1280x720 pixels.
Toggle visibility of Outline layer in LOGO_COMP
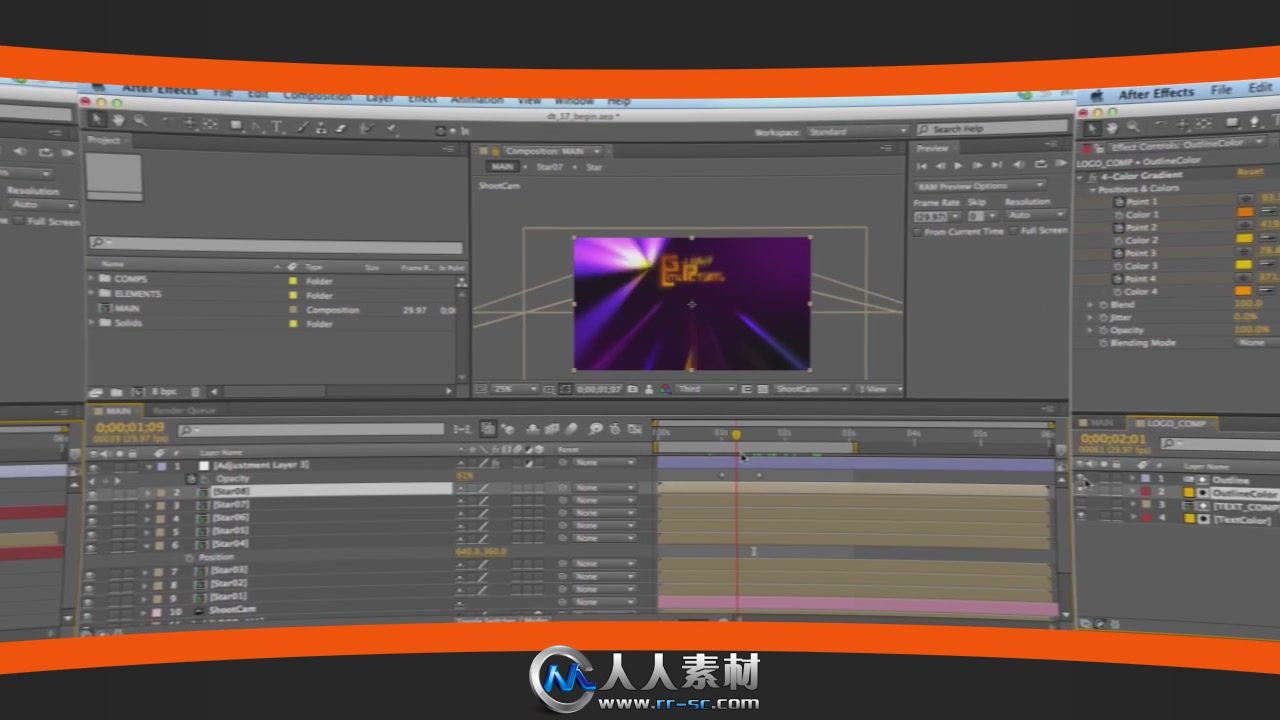[x=1079, y=479]
